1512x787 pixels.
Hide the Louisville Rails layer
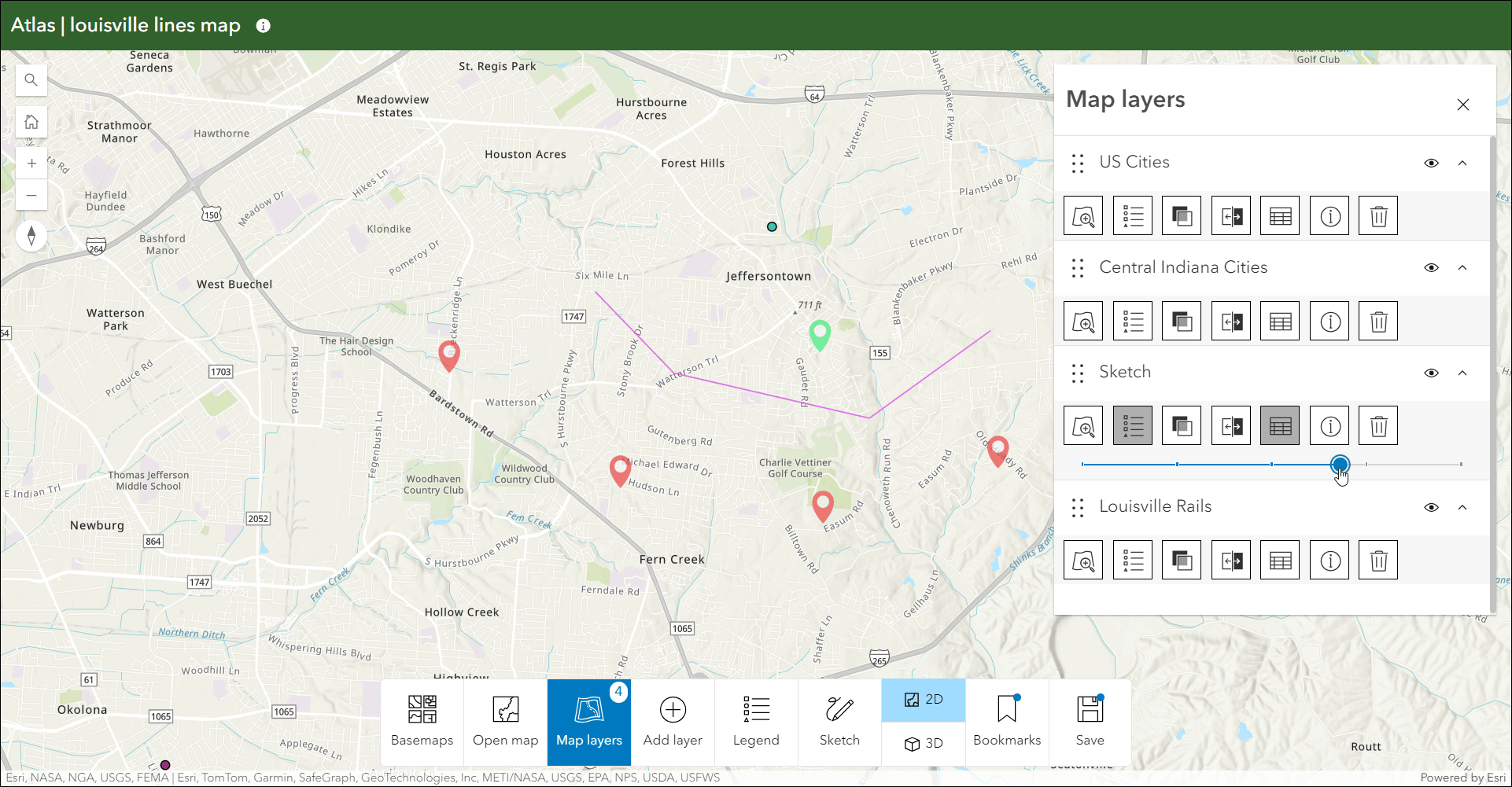coord(1431,508)
